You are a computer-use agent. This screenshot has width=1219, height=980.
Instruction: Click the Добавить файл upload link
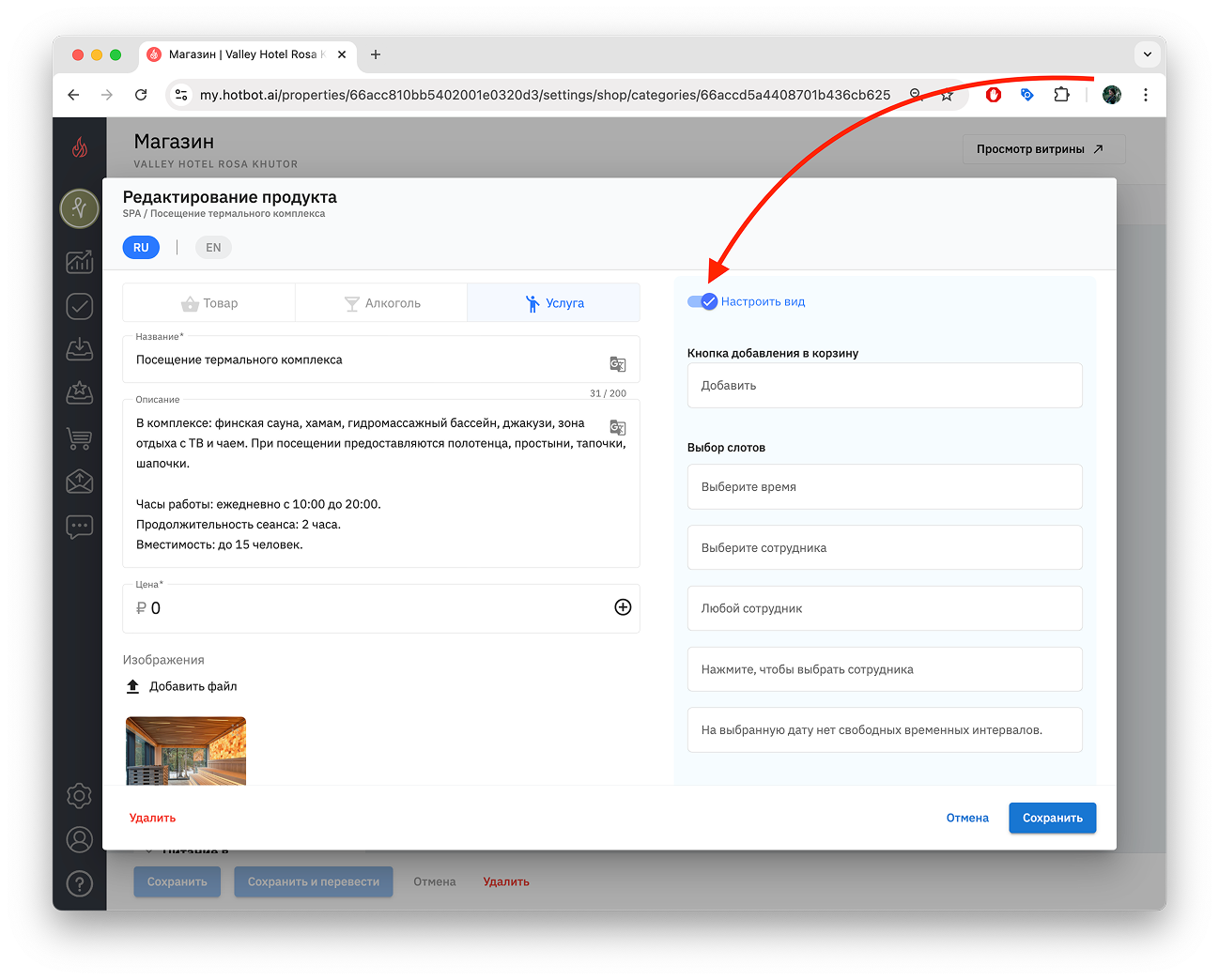[193, 686]
